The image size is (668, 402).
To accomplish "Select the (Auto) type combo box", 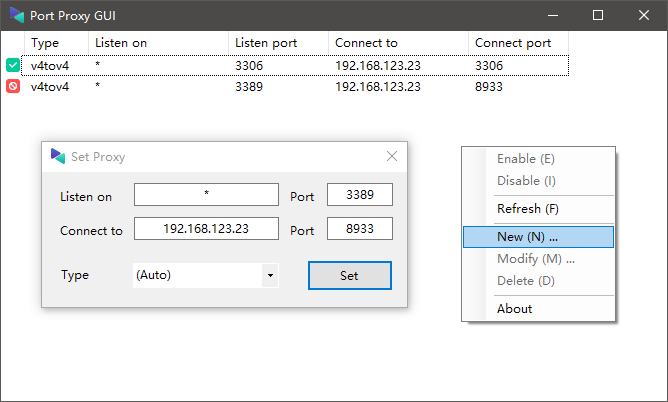I will click(x=206, y=275).
